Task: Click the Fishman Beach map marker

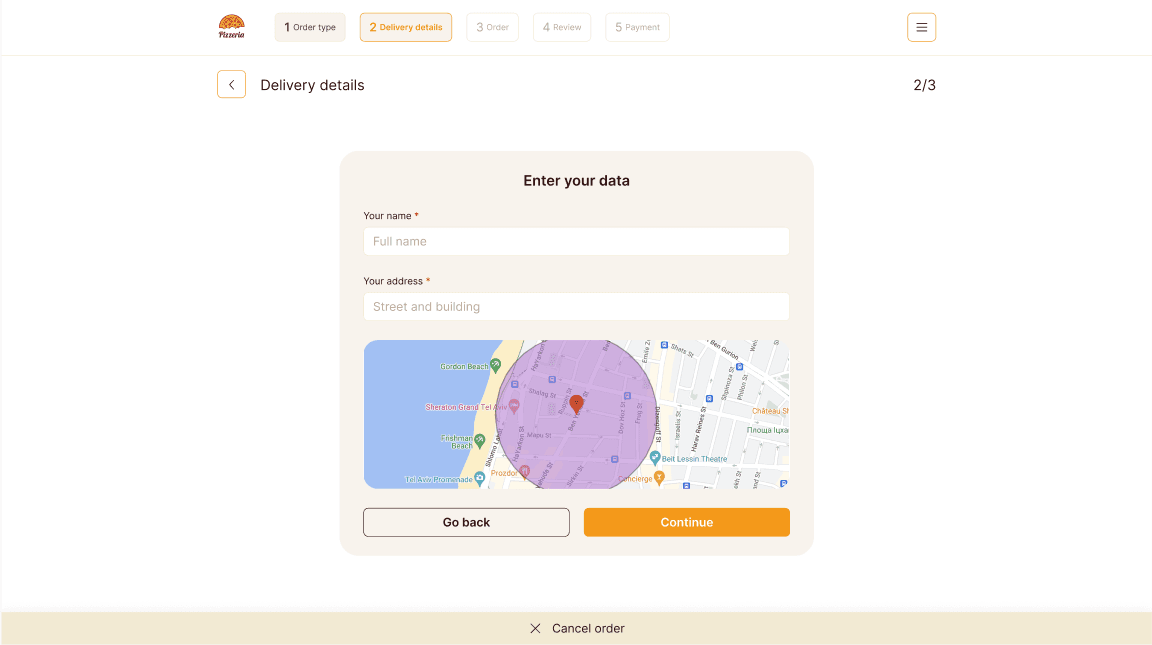Action: [480, 441]
